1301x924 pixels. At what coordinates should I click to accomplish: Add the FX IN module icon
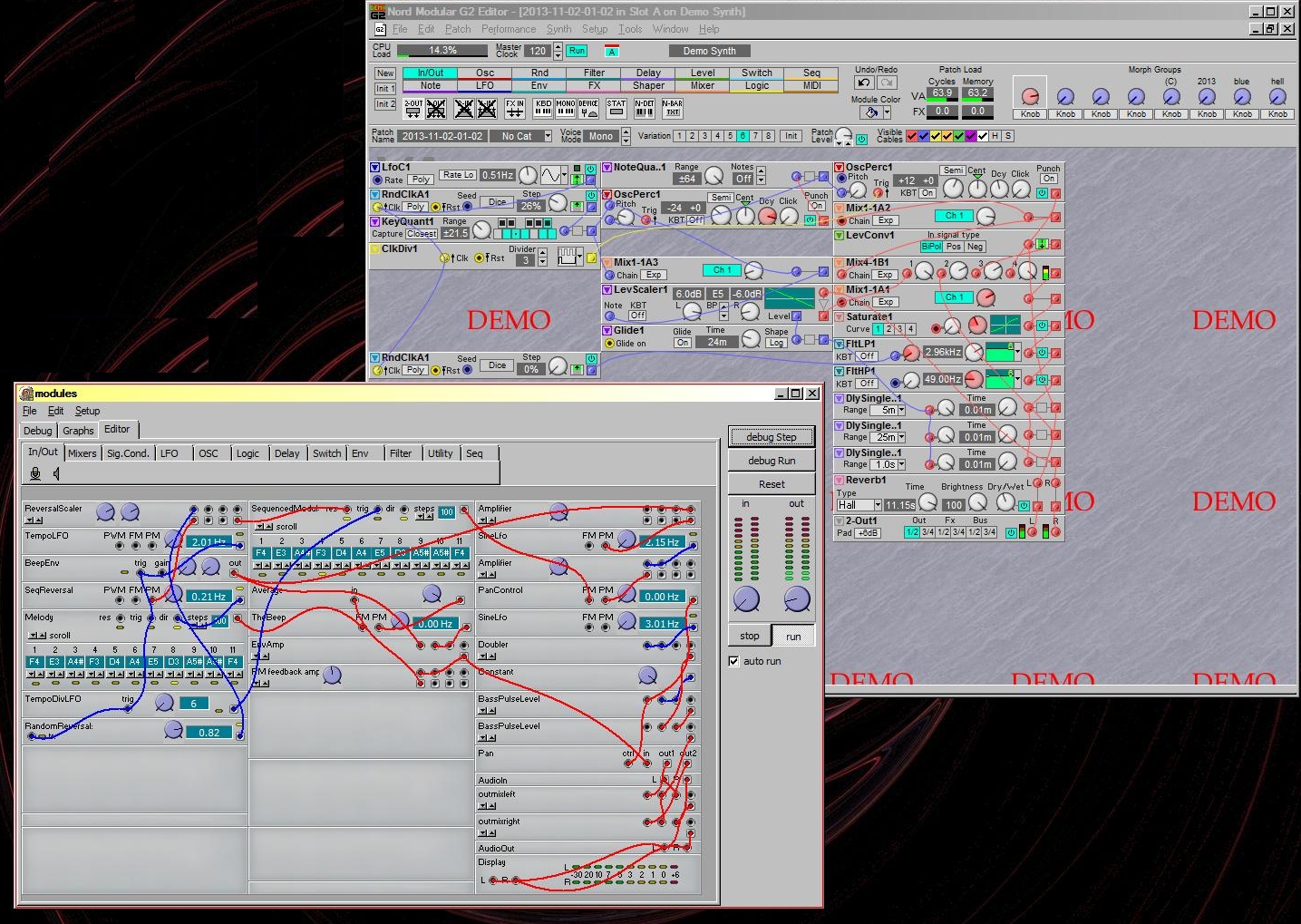(x=515, y=109)
